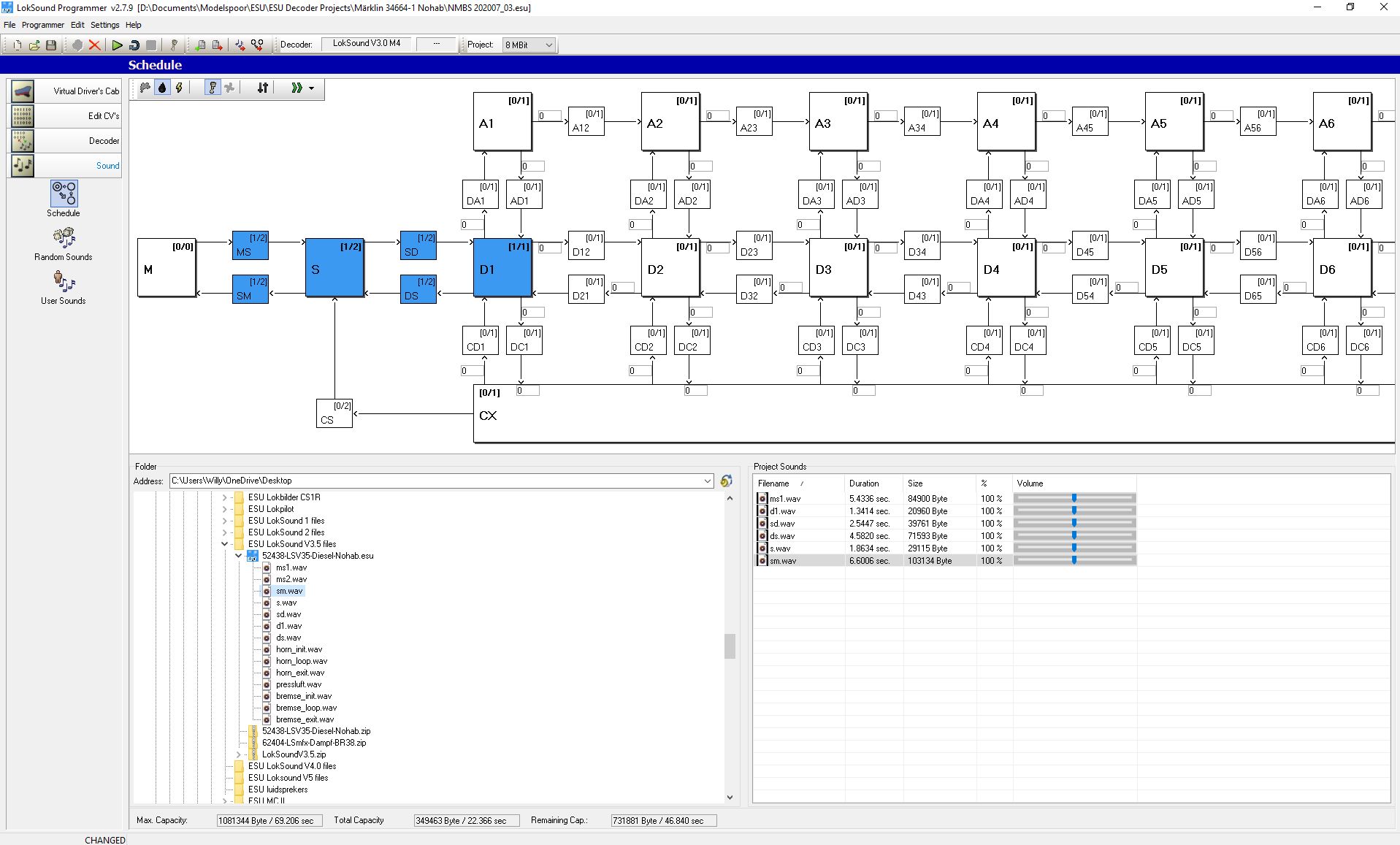
Task: Adjust volume slider for ms1.wav
Action: click(1074, 498)
